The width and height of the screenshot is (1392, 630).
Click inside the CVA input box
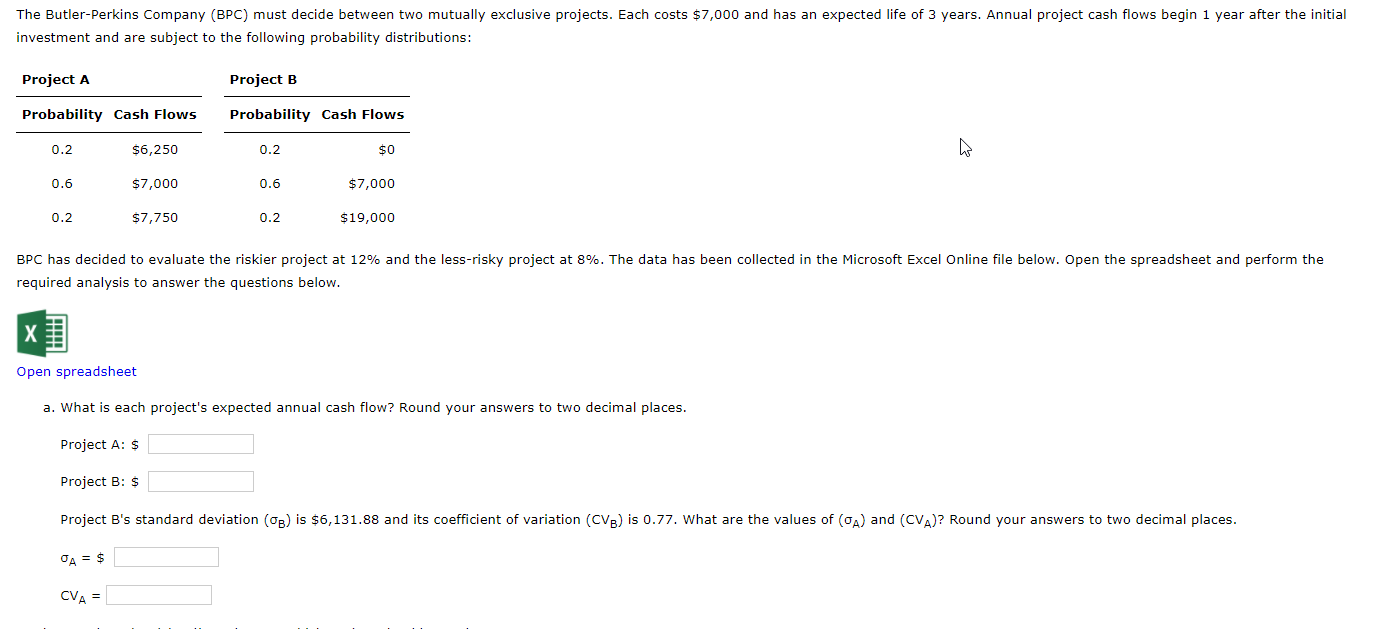point(158,594)
